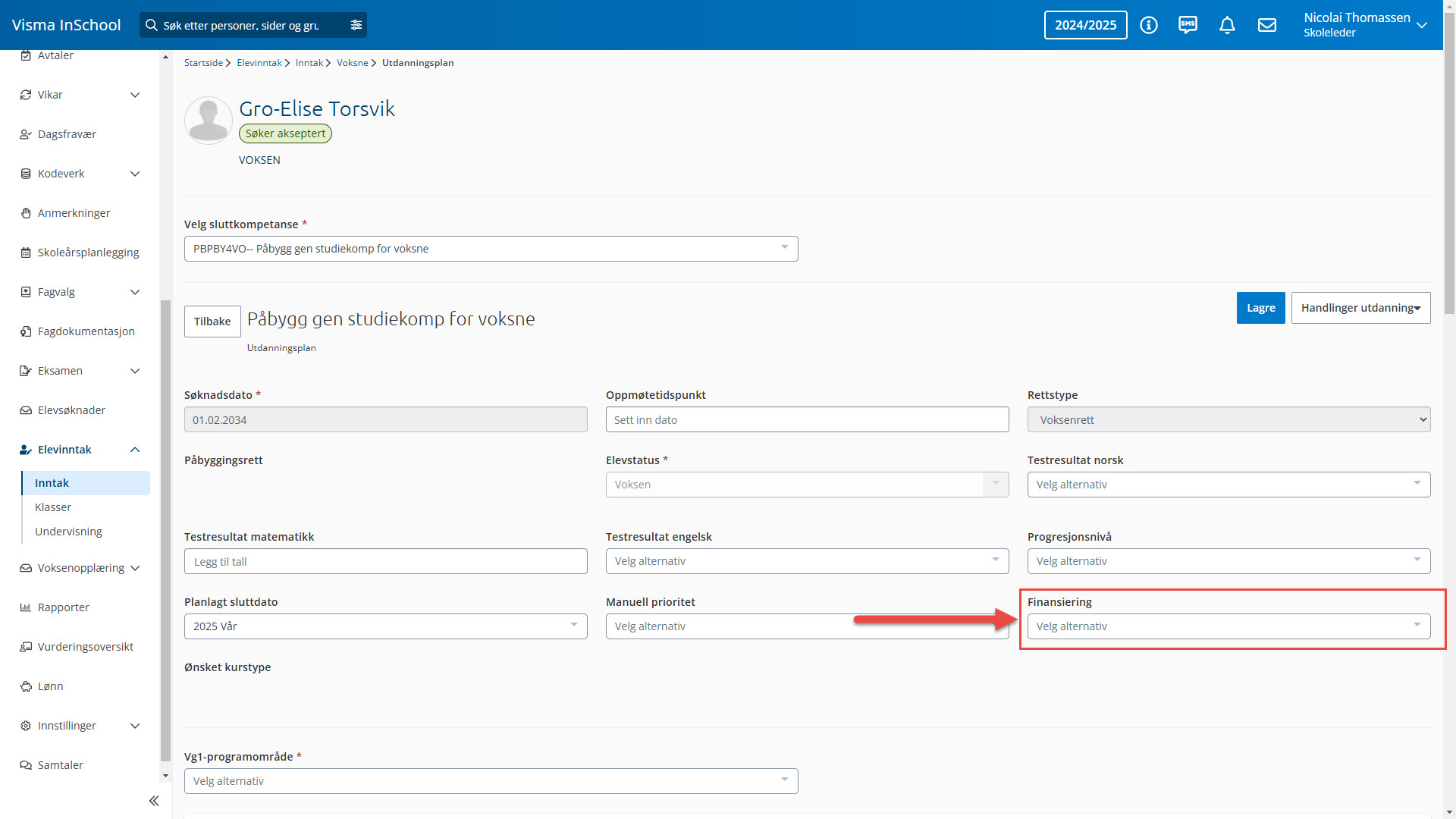Screen dimensions: 1456x819
Task: Expand the Voksenopplæring menu chevron
Action: [x=135, y=568]
